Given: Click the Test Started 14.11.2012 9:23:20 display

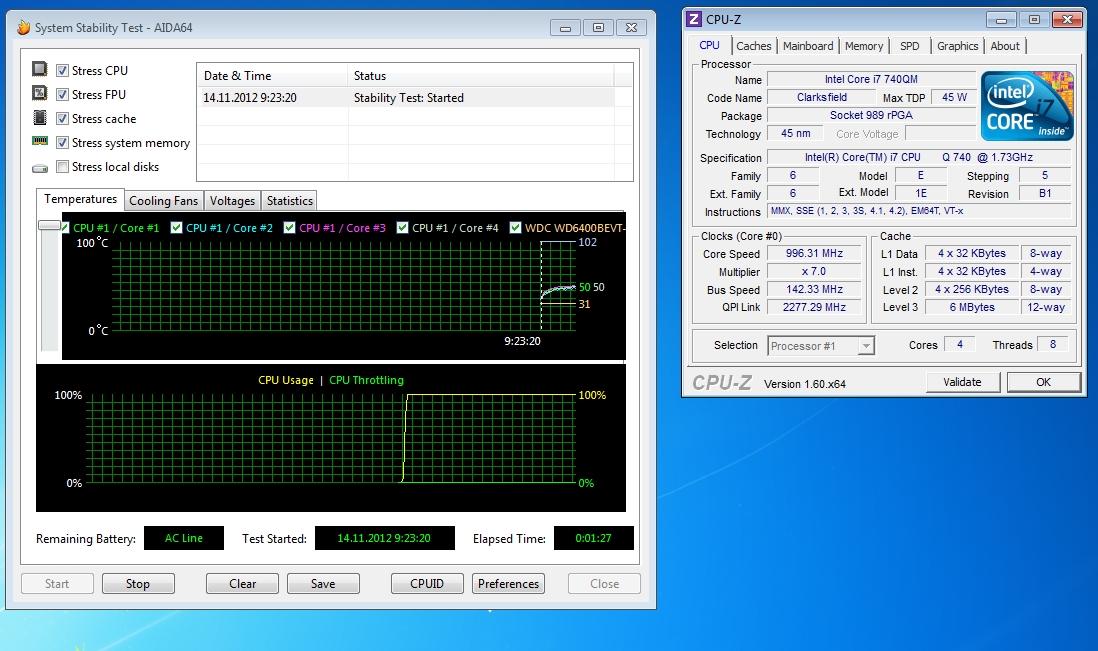Looking at the screenshot, I should [384, 538].
